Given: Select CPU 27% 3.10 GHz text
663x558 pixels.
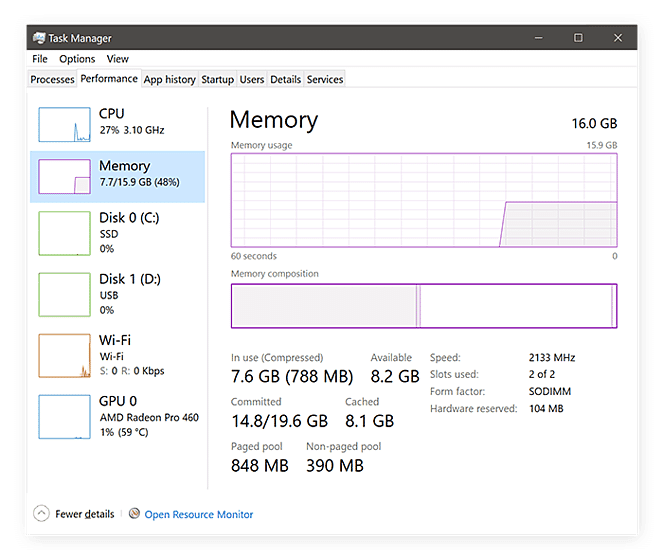Looking at the screenshot, I should click(132, 130).
